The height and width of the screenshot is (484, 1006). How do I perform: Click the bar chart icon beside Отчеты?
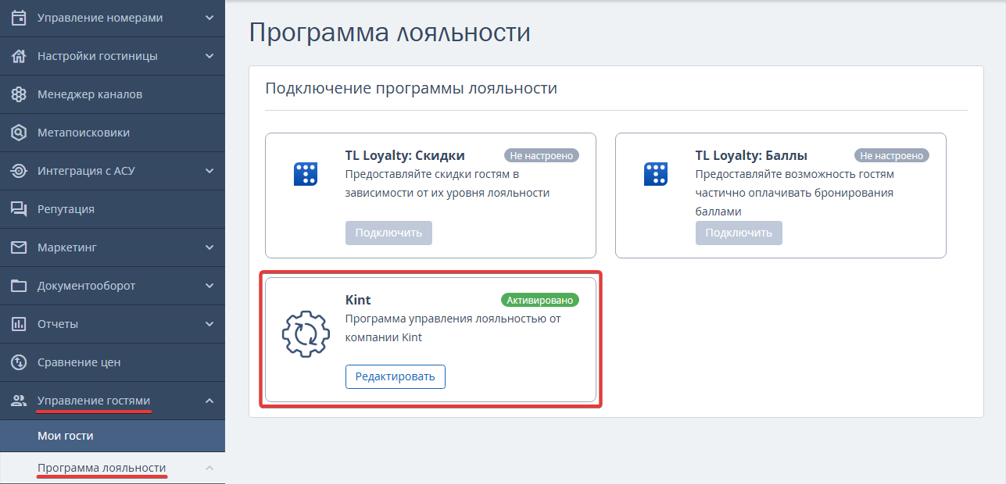[x=19, y=324]
